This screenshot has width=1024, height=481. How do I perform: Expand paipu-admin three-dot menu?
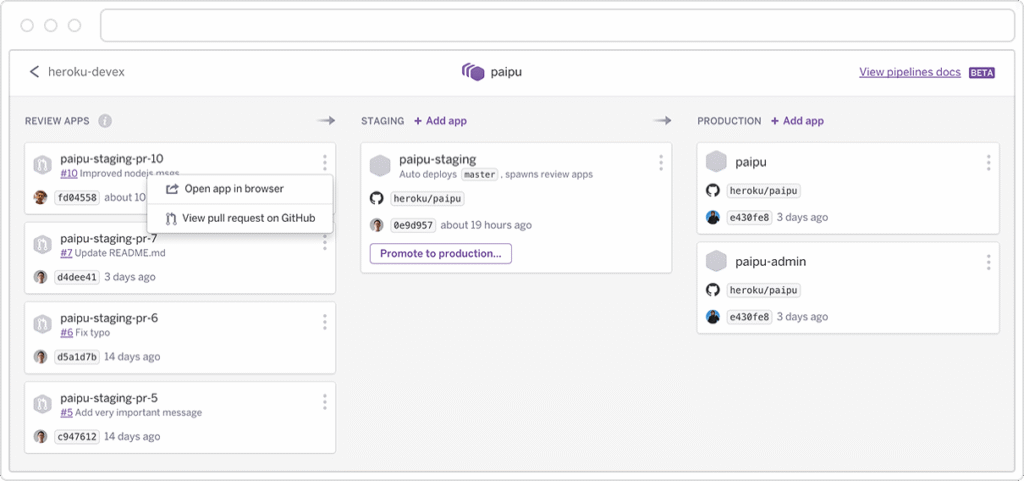[x=988, y=262]
